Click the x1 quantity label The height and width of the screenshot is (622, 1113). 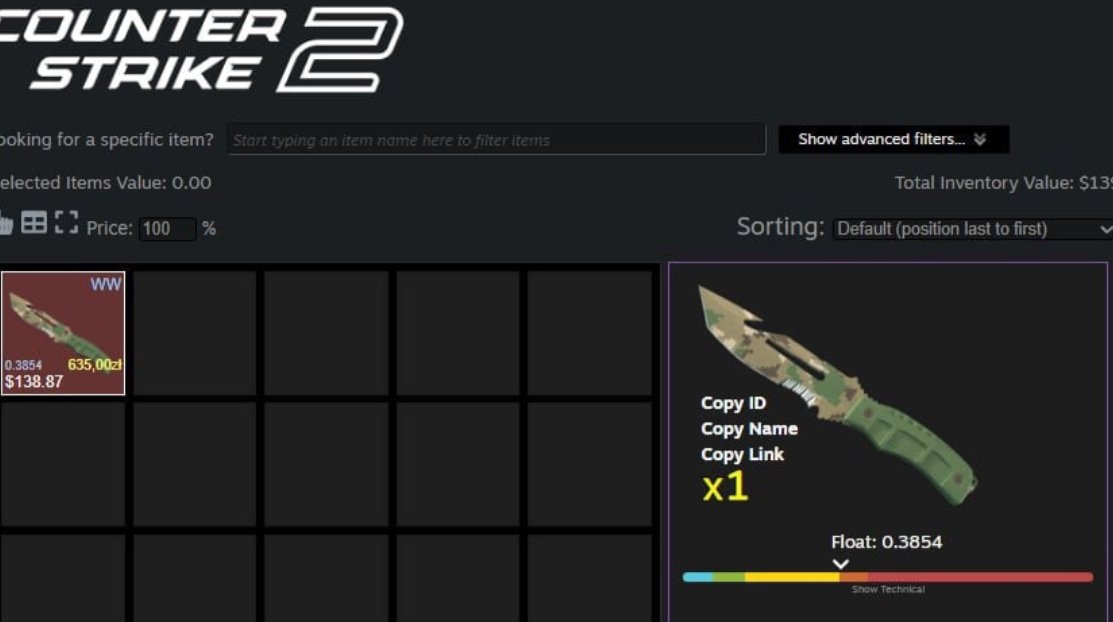[725, 487]
